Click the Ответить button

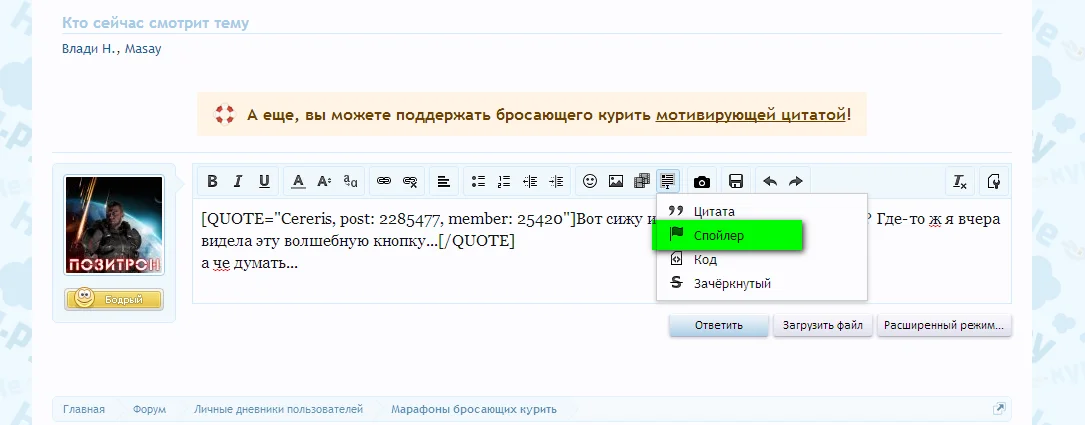tap(718, 325)
